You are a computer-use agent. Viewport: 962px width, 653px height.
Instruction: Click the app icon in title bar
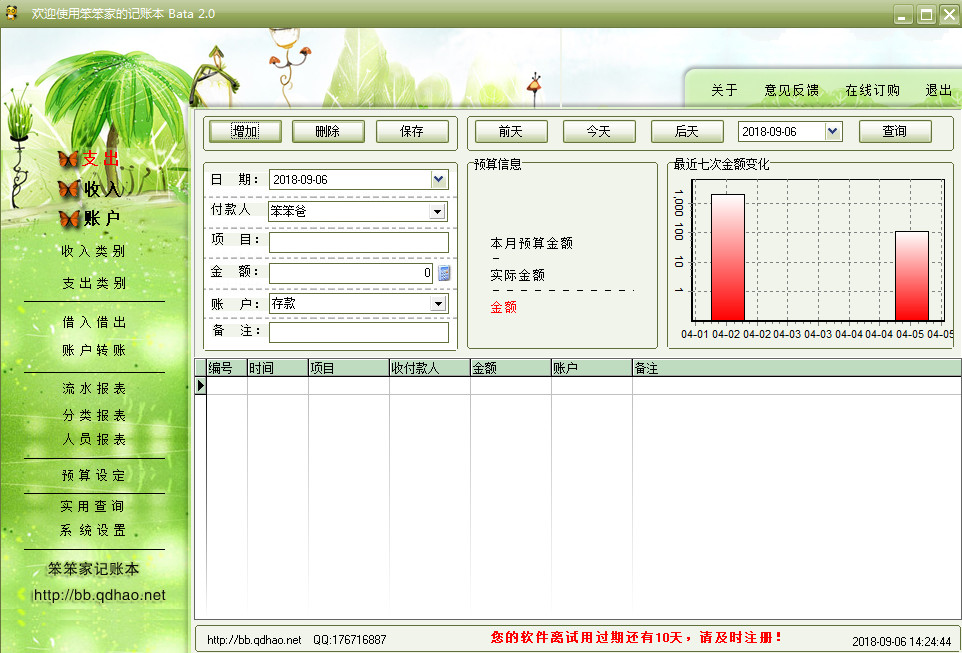click(x=11, y=13)
